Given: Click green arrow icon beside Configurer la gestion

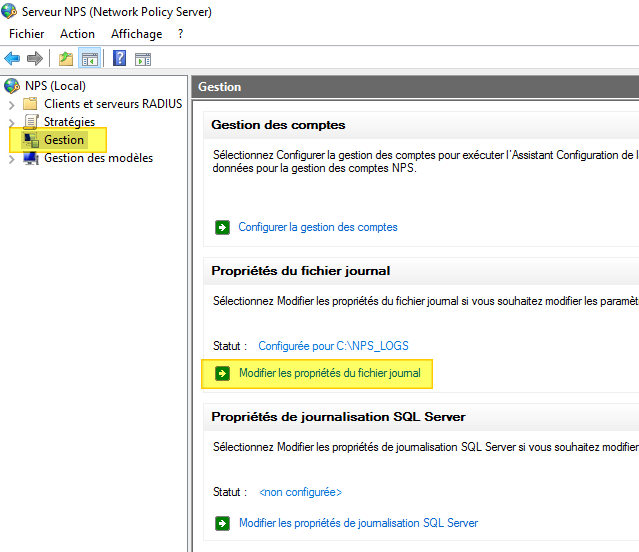Looking at the screenshot, I should point(222,227).
